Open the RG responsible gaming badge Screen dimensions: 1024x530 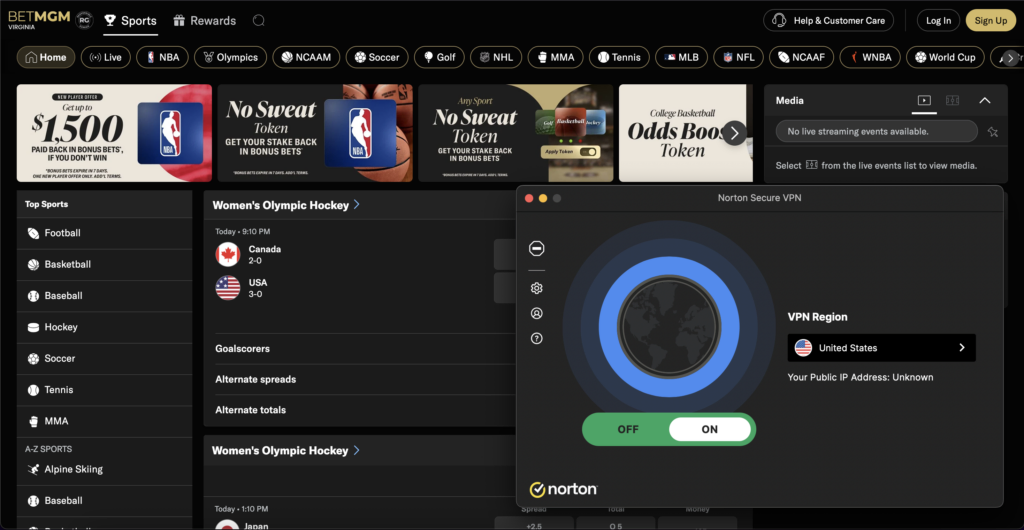pyautogui.click(x=84, y=20)
